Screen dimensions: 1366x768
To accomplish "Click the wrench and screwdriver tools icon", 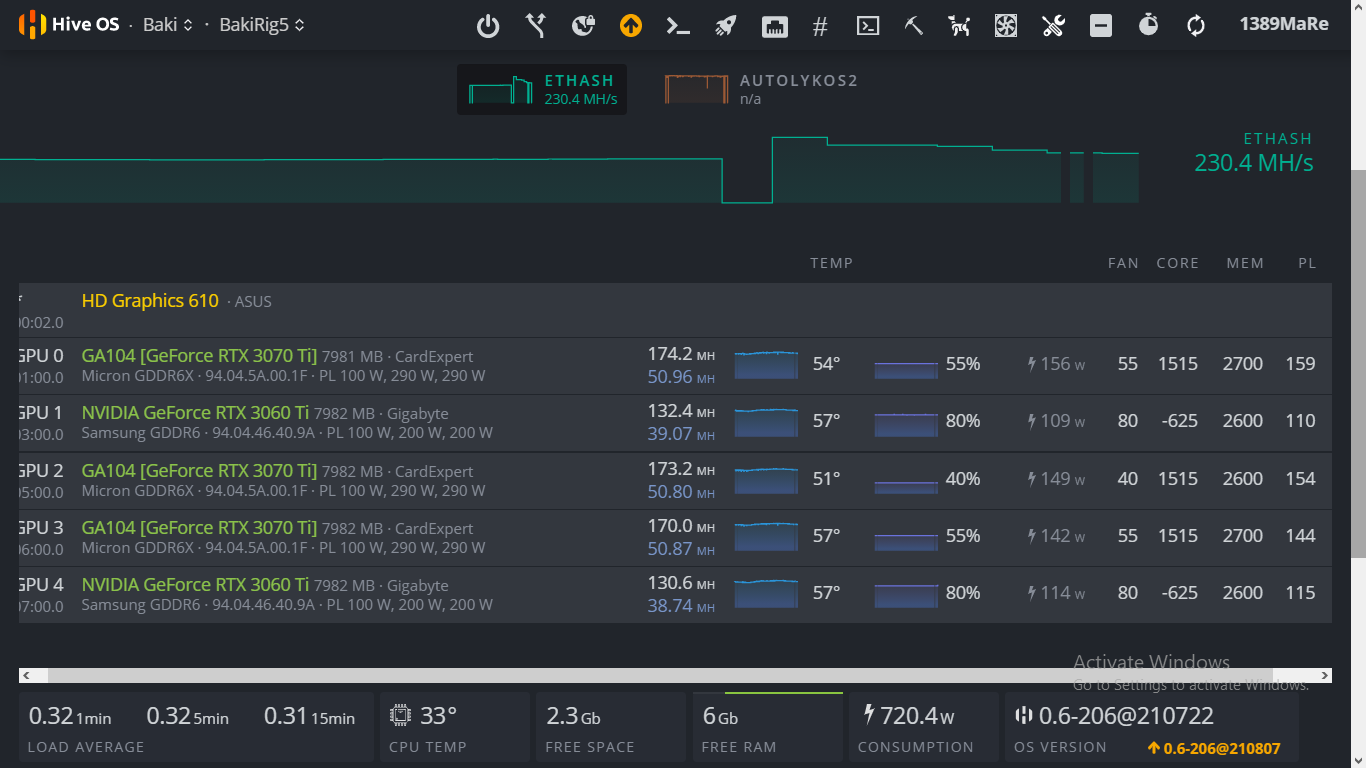I will tap(1053, 26).
